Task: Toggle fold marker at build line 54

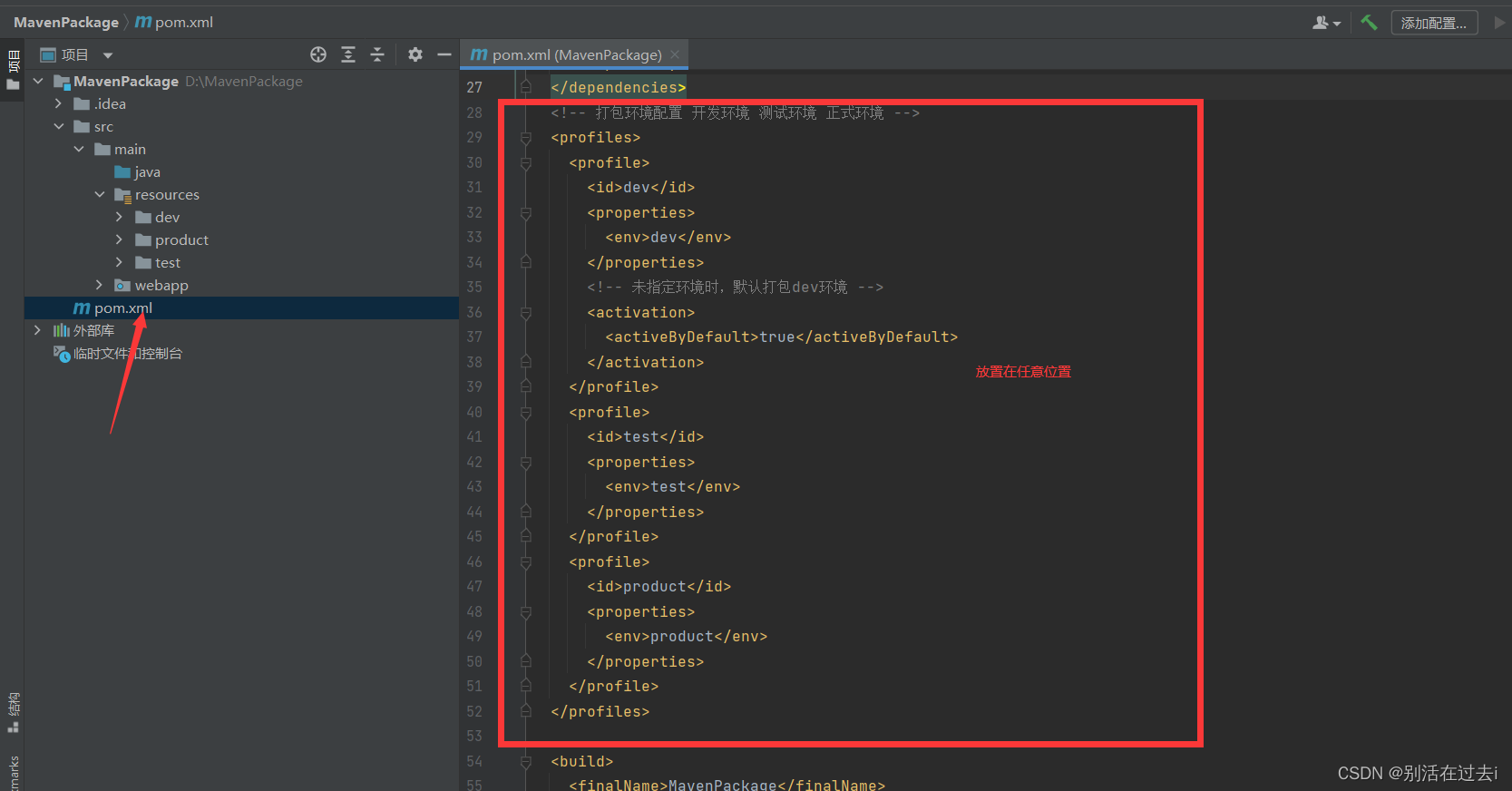Action: pos(526,762)
